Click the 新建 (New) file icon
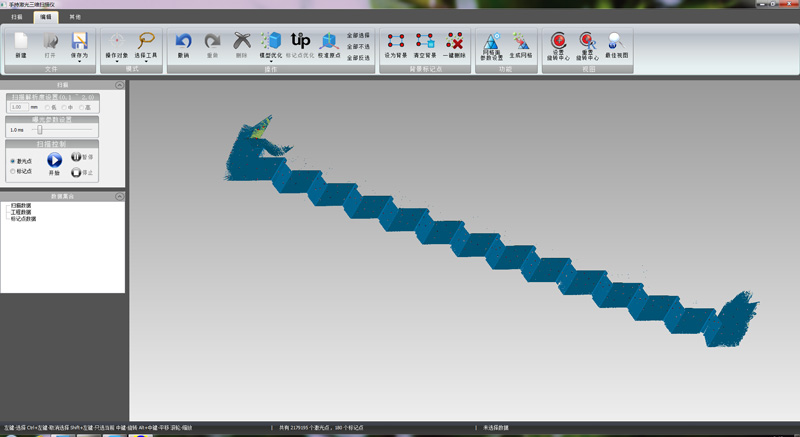 point(21,42)
